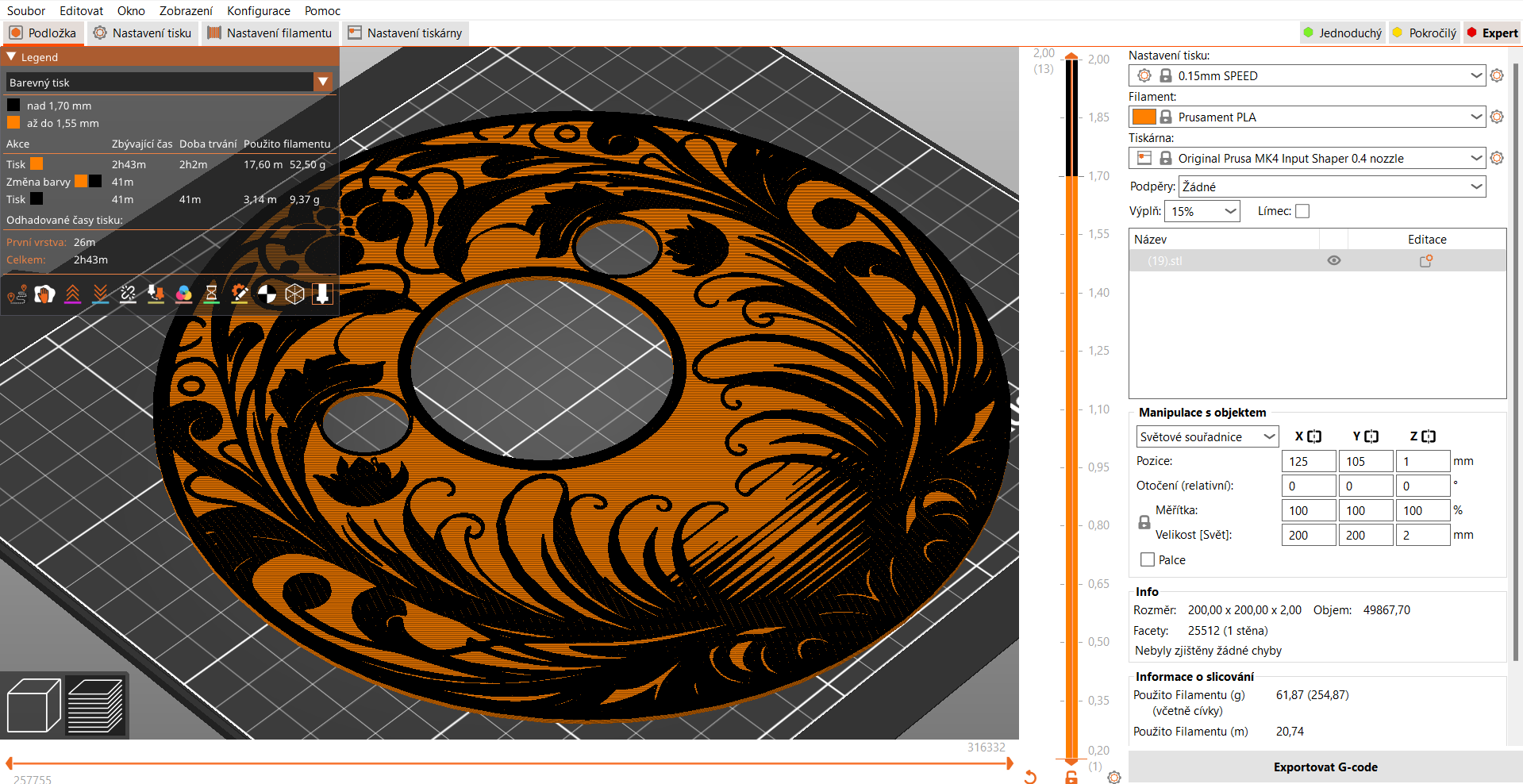
Task: Enable the Límec (brim) checkbox
Action: click(1302, 211)
